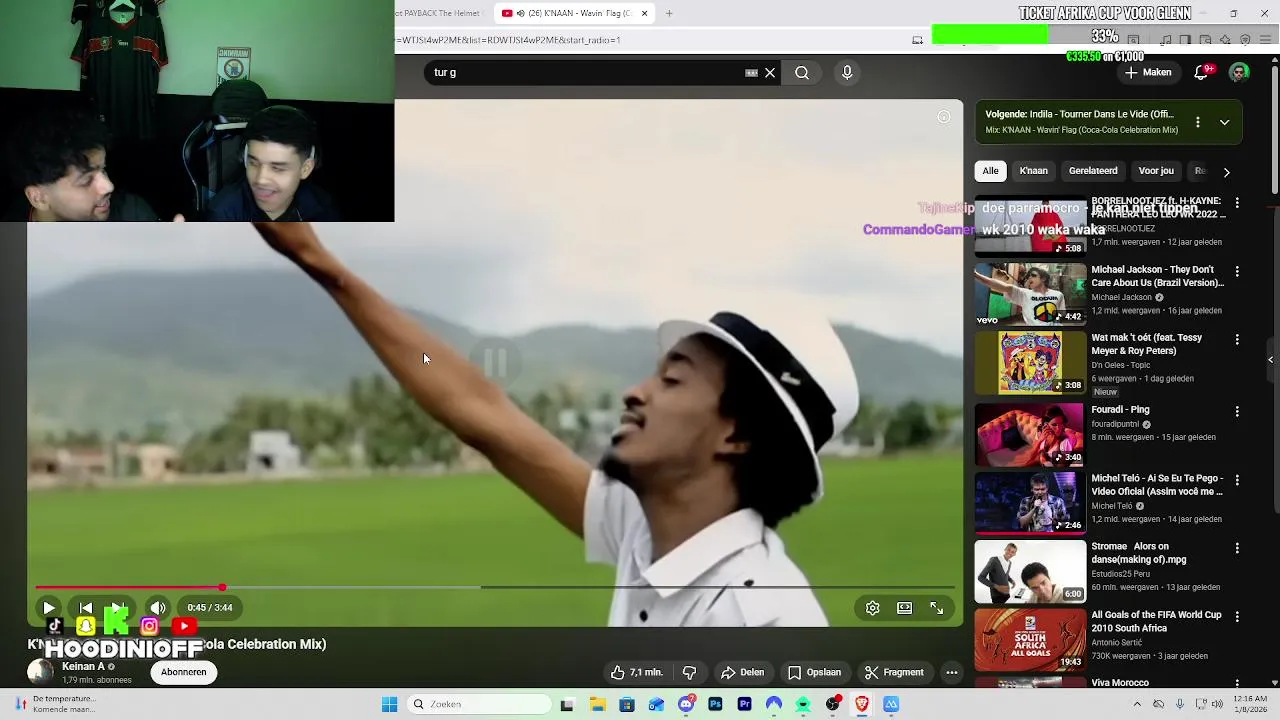This screenshot has width=1280, height=720.
Task: Open the account avatar menu
Action: tap(1239, 72)
